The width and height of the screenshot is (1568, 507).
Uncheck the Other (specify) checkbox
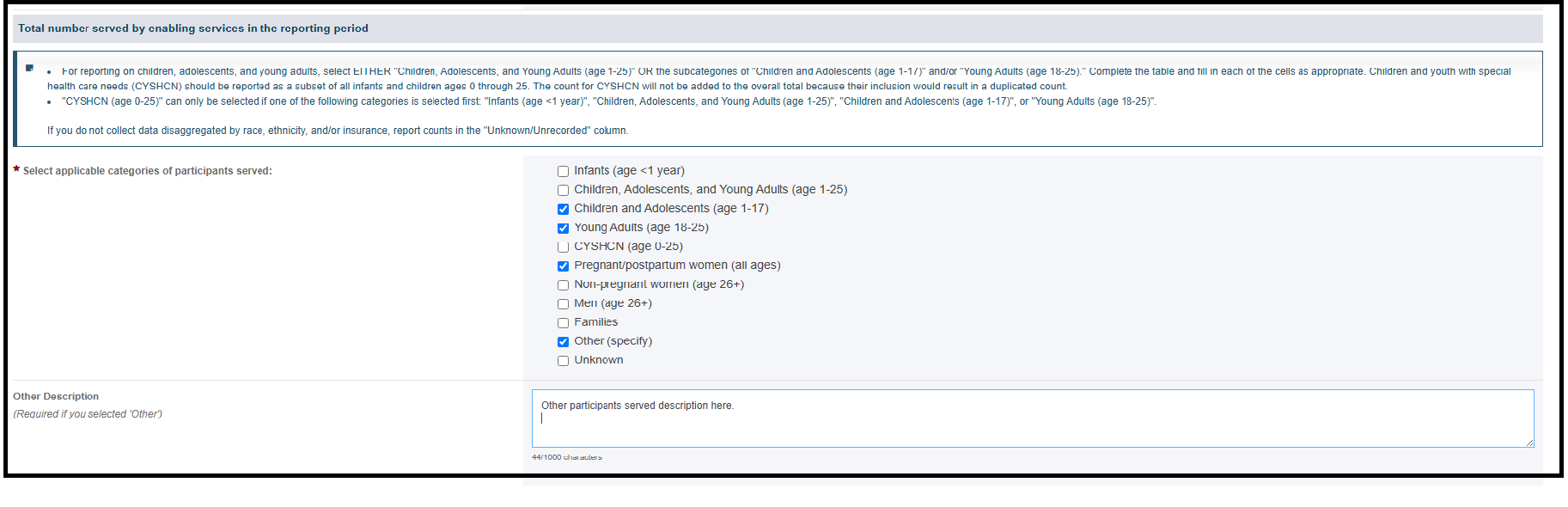click(x=563, y=341)
